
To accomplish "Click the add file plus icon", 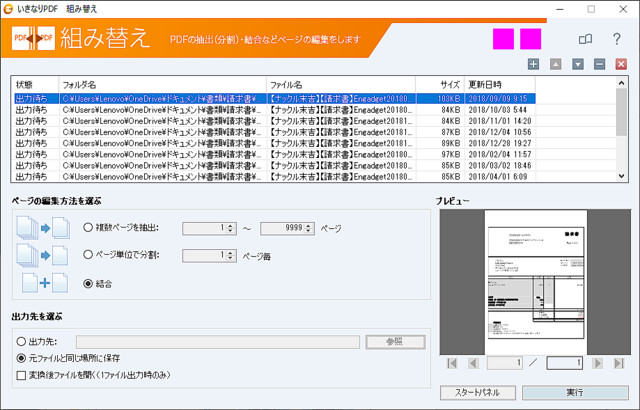I will click(534, 64).
